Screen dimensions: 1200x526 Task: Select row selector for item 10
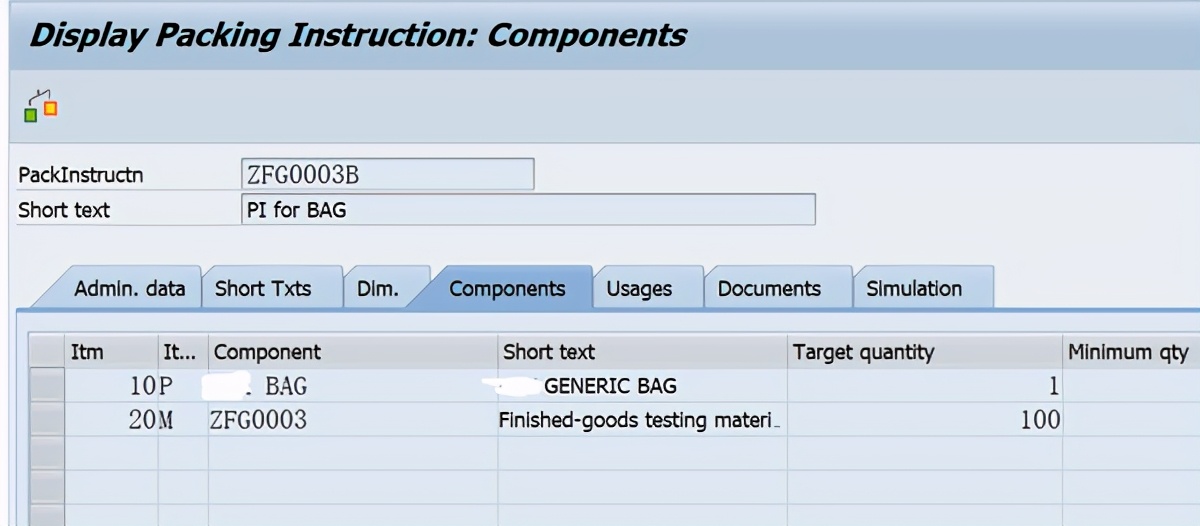click(47, 386)
